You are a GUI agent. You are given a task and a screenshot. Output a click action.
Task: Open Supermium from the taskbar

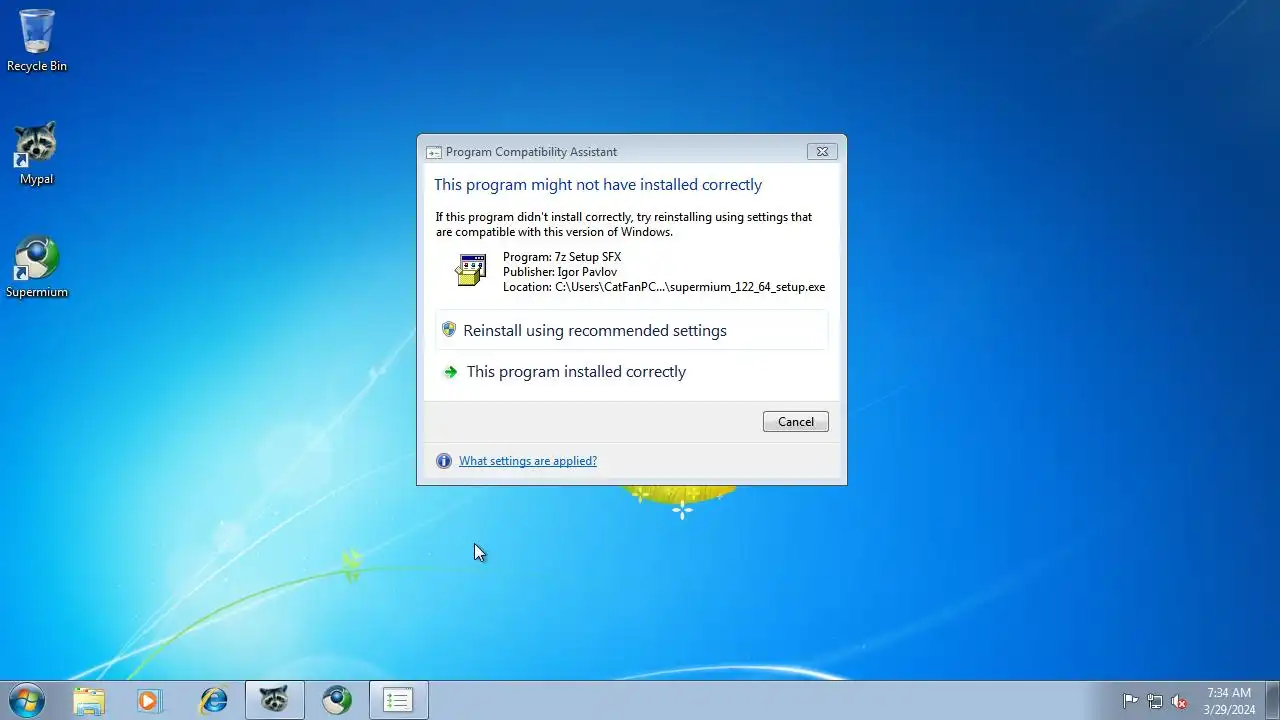point(337,701)
